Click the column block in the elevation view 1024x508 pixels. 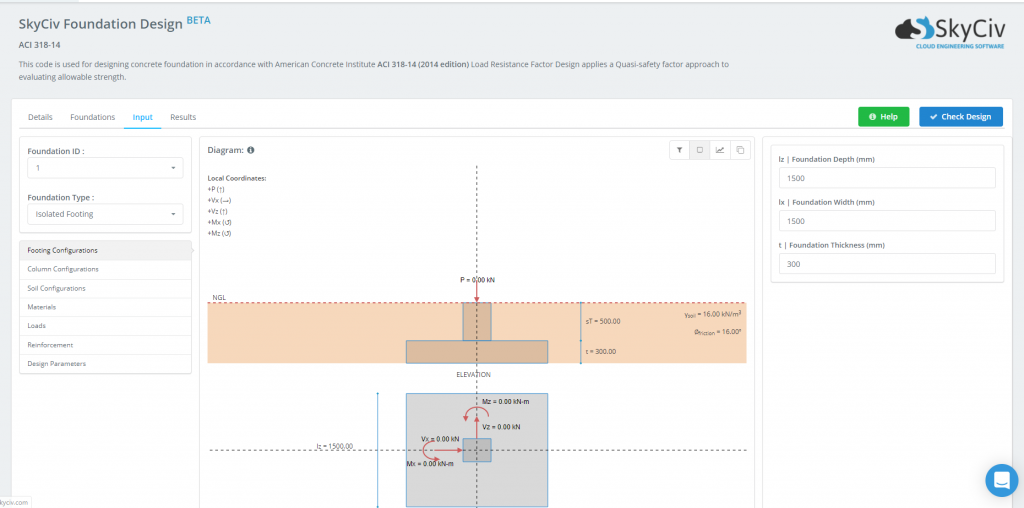pos(477,321)
